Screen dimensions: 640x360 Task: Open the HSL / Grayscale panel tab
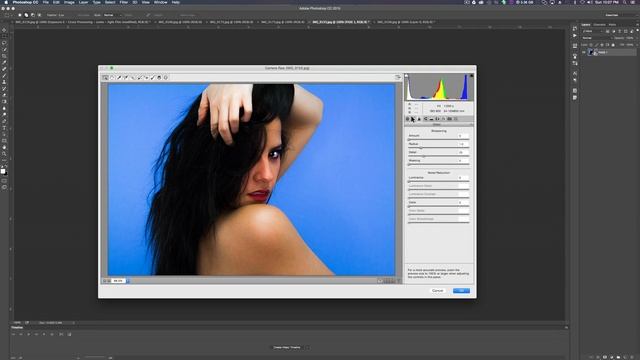coord(425,119)
